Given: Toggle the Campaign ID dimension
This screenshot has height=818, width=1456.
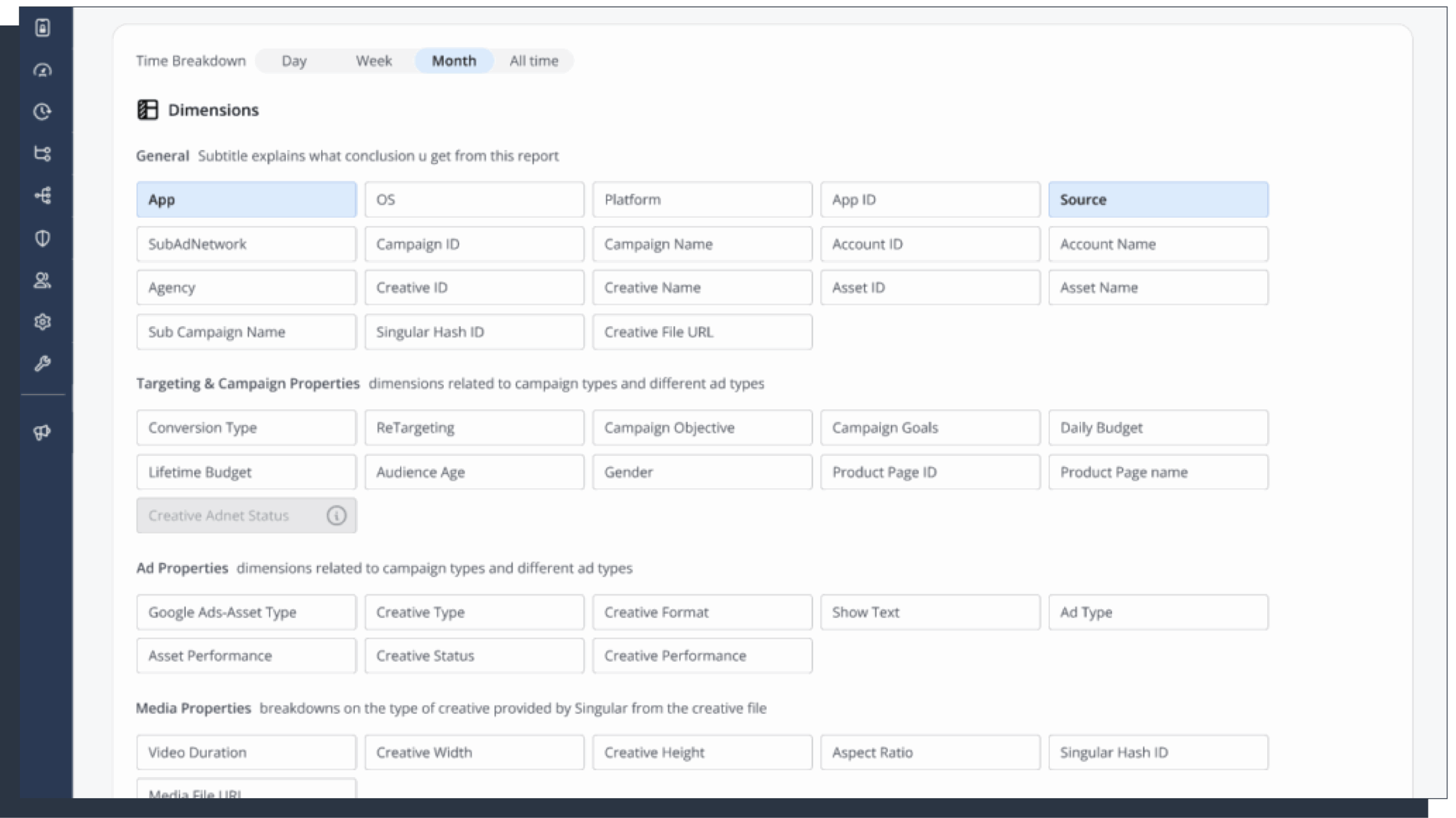Looking at the screenshot, I should point(474,244).
